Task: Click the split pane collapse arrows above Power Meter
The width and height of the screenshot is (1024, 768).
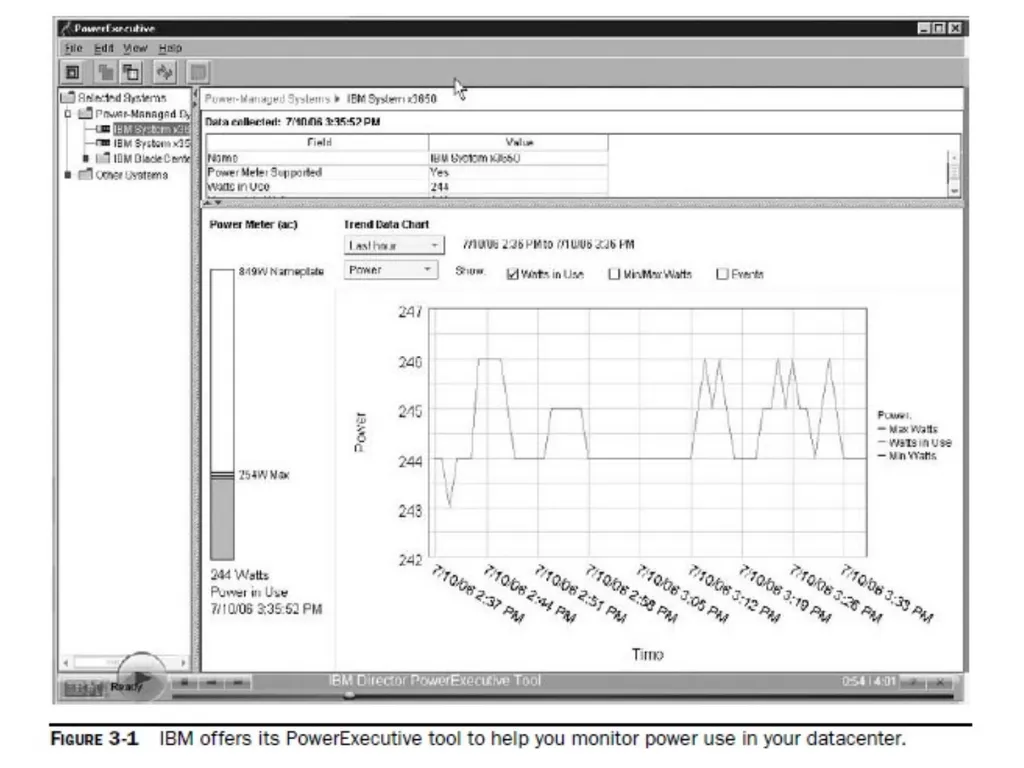Action: 214,203
